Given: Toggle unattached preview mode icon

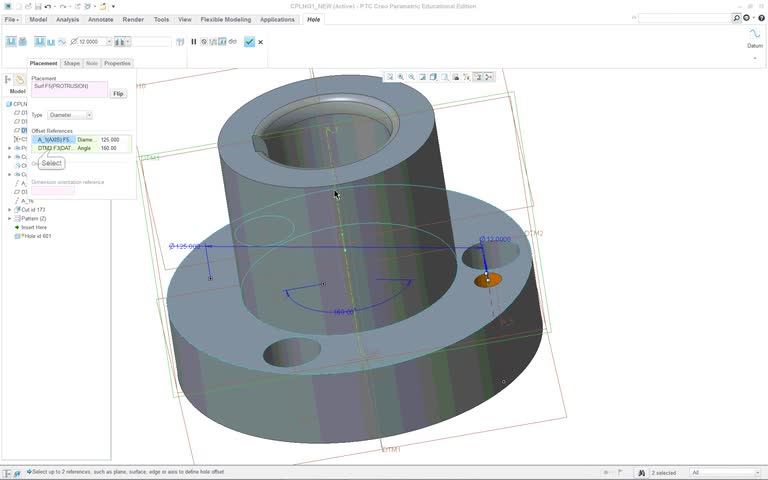Looking at the screenshot, I should coord(213,42).
